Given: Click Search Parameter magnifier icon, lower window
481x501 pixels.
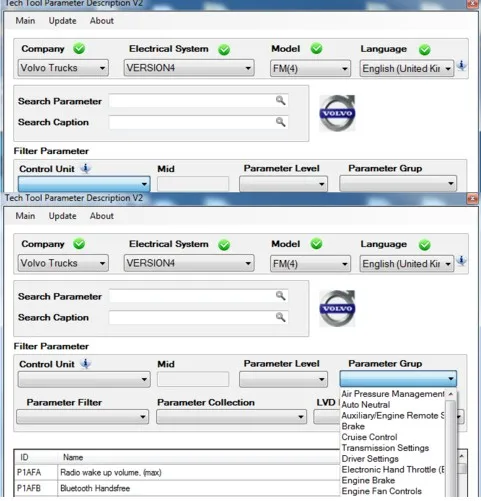Looking at the screenshot, I should (x=281, y=296).
